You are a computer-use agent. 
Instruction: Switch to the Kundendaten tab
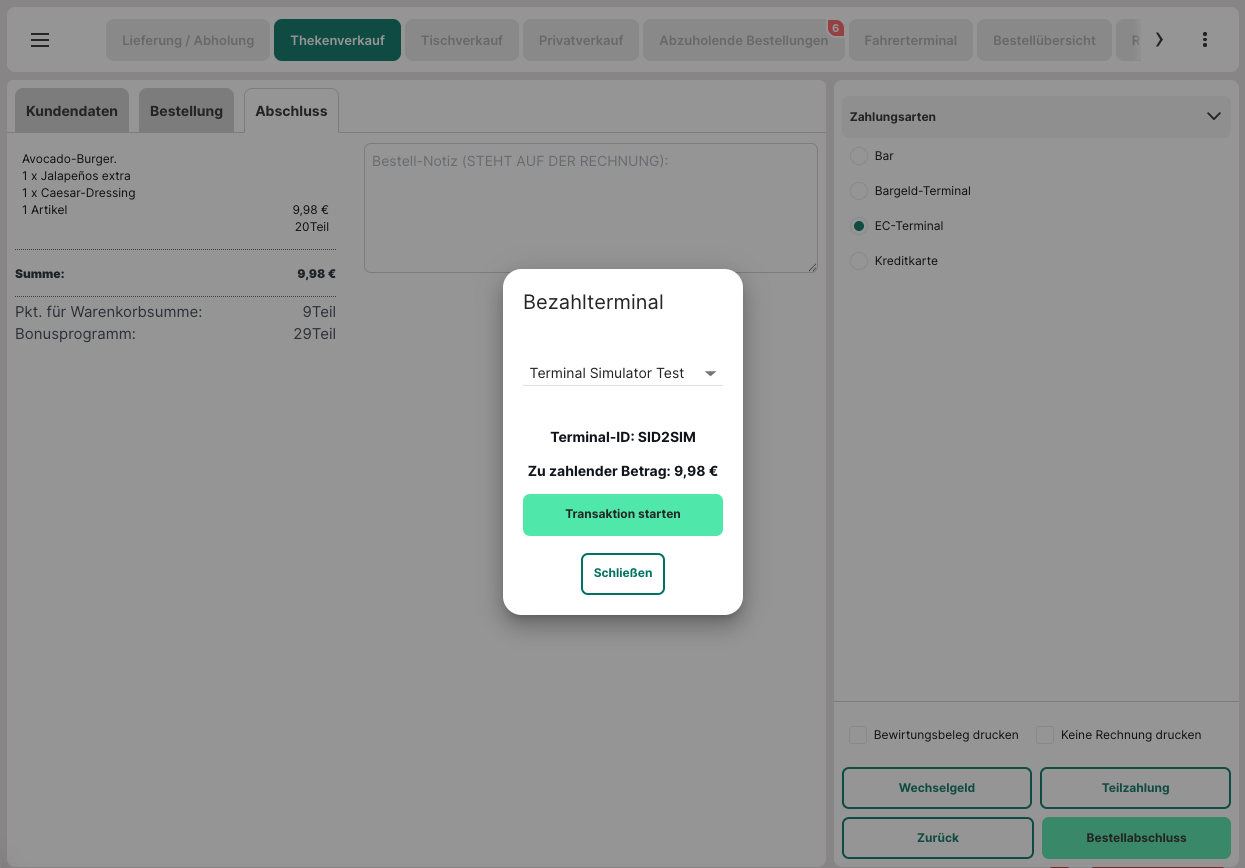click(72, 111)
